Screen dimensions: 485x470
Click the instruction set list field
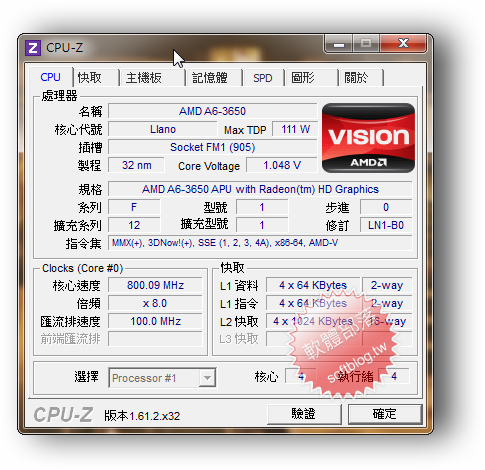click(x=260, y=243)
